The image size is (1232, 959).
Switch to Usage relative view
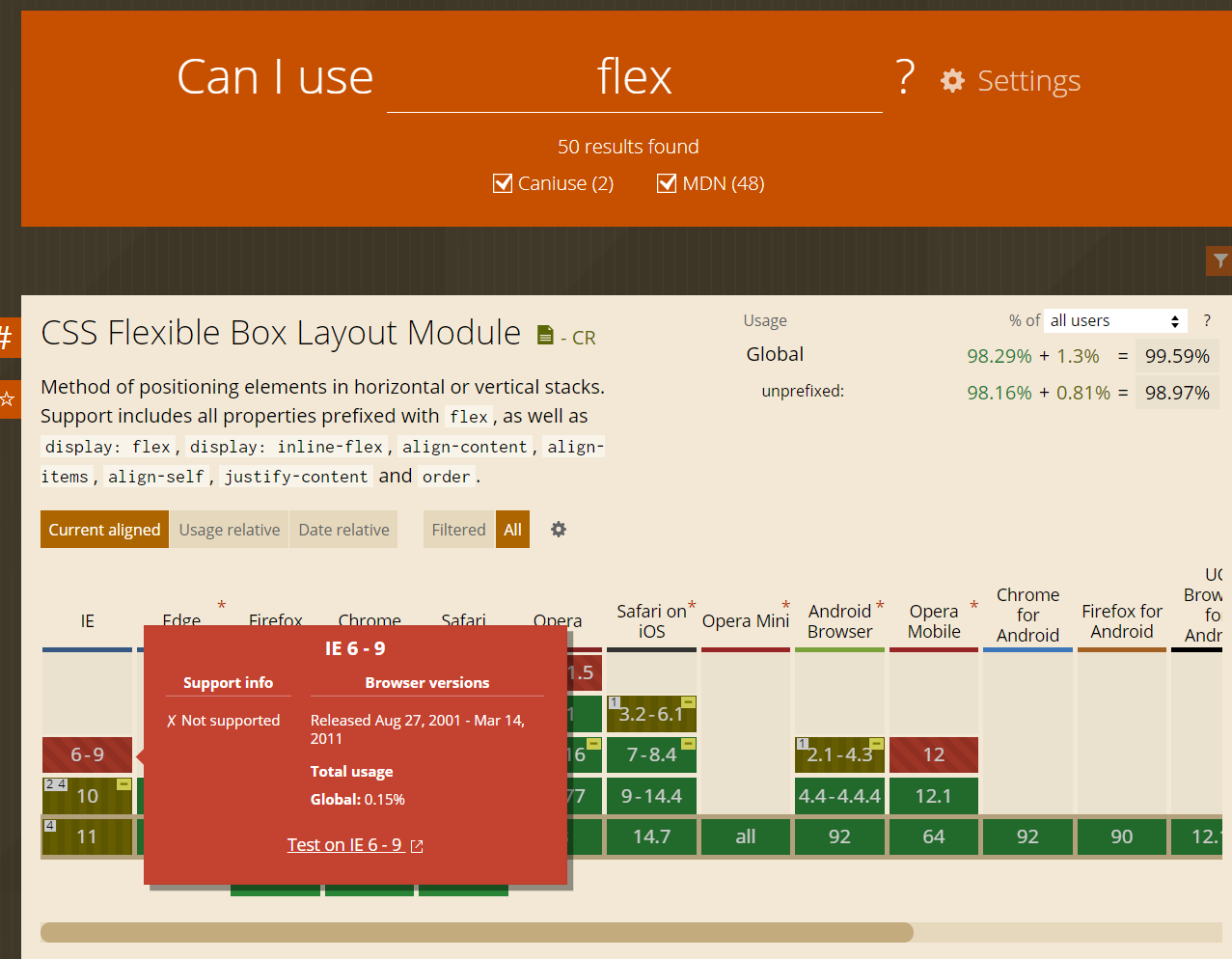click(229, 530)
